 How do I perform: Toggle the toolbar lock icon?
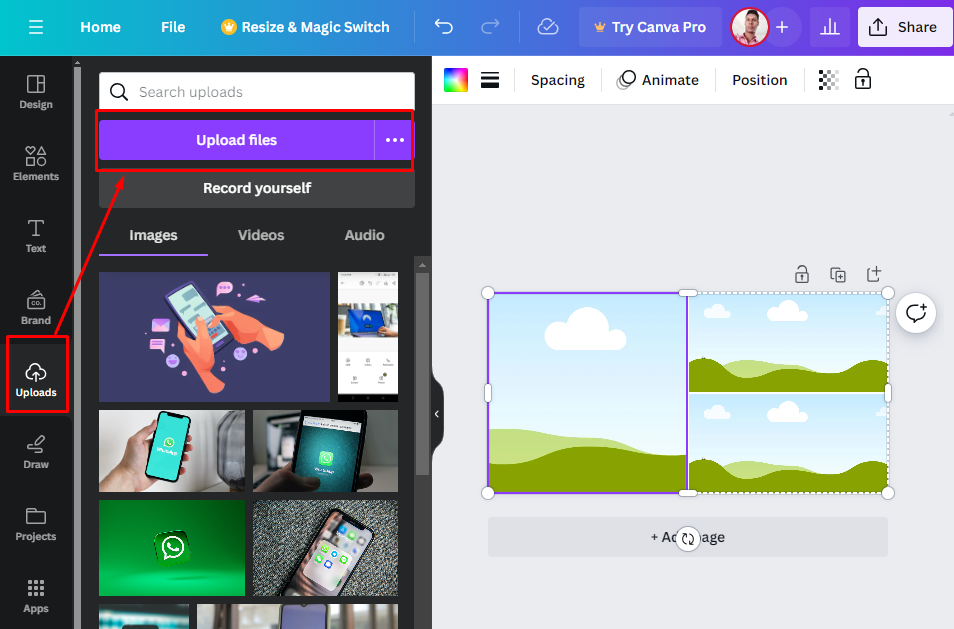pos(863,79)
